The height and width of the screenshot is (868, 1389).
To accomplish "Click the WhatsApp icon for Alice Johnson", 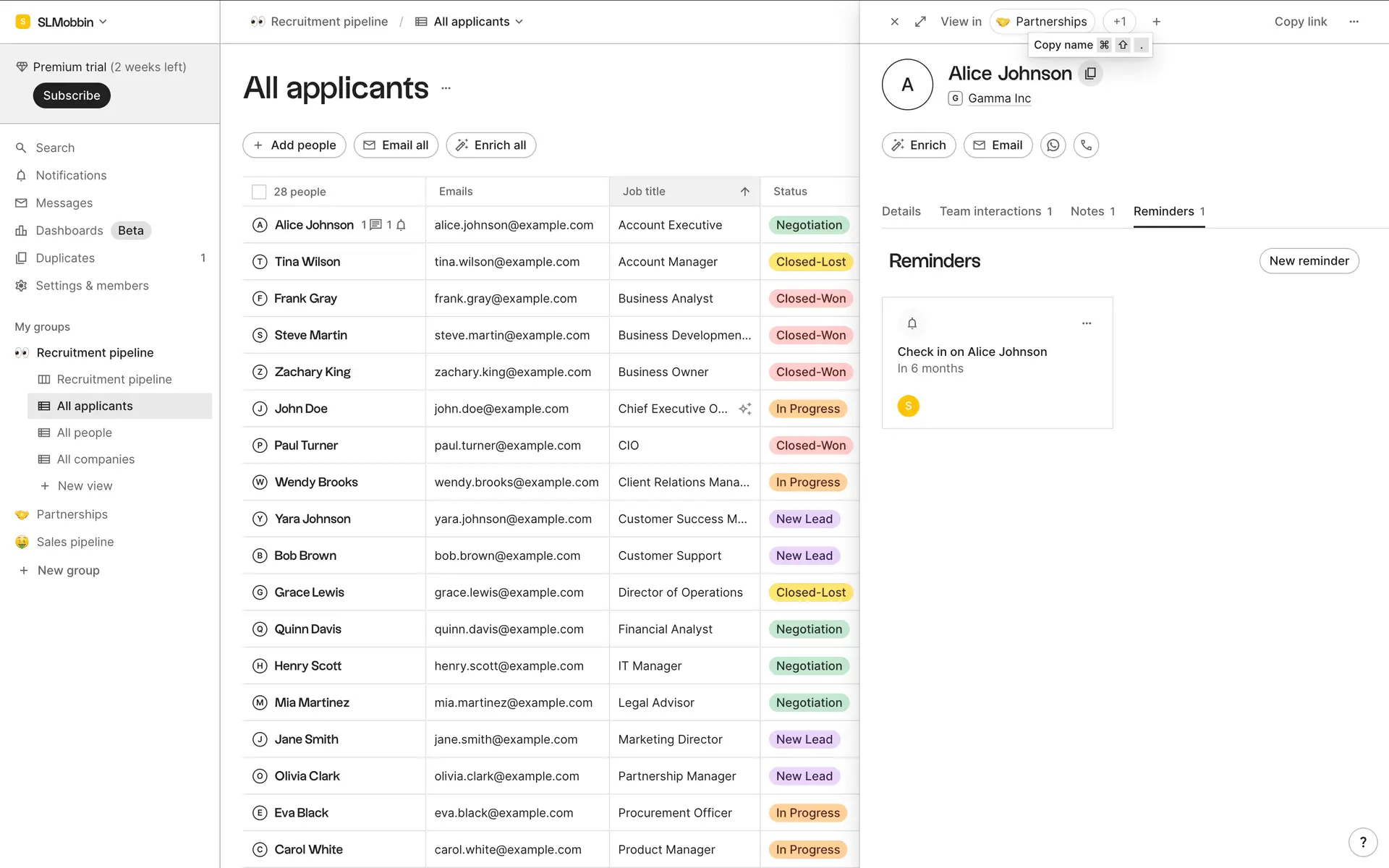I will 1053,145.
